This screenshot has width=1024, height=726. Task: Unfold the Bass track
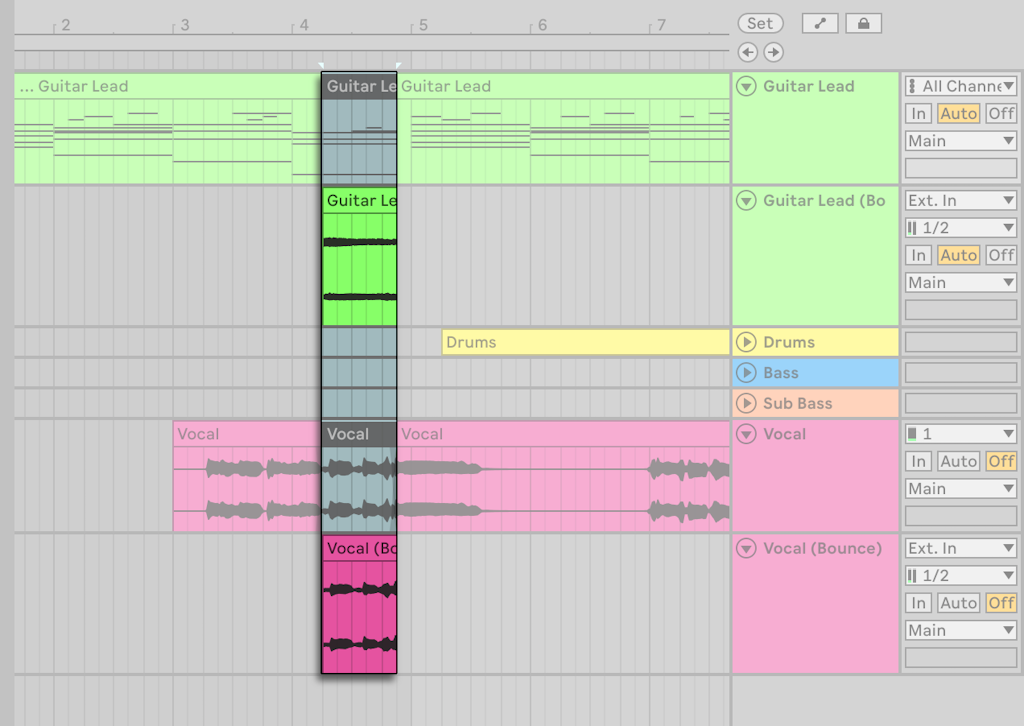[x=746, y=373]
